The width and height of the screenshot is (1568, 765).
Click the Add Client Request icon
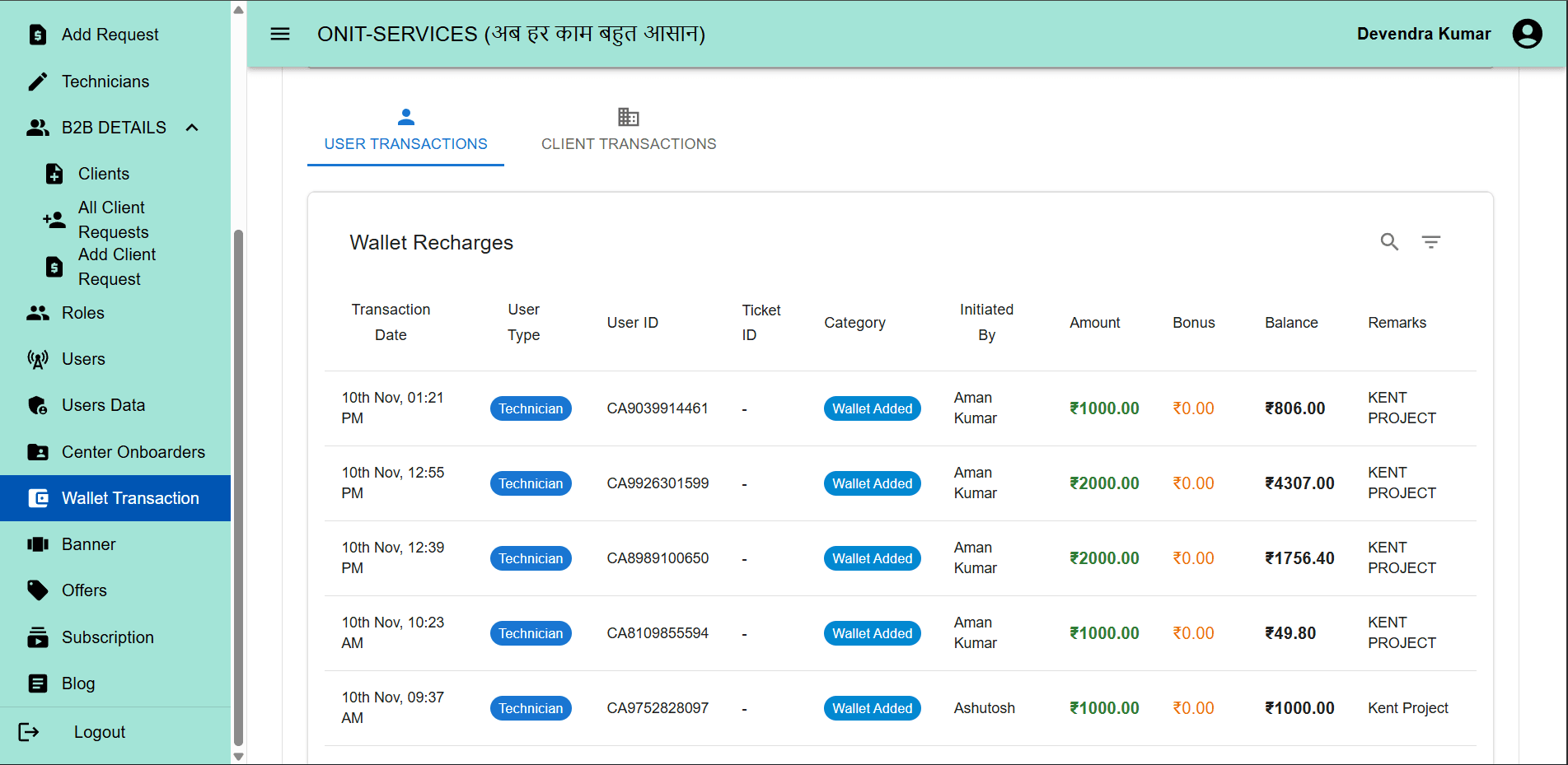[x=54, y=267]
